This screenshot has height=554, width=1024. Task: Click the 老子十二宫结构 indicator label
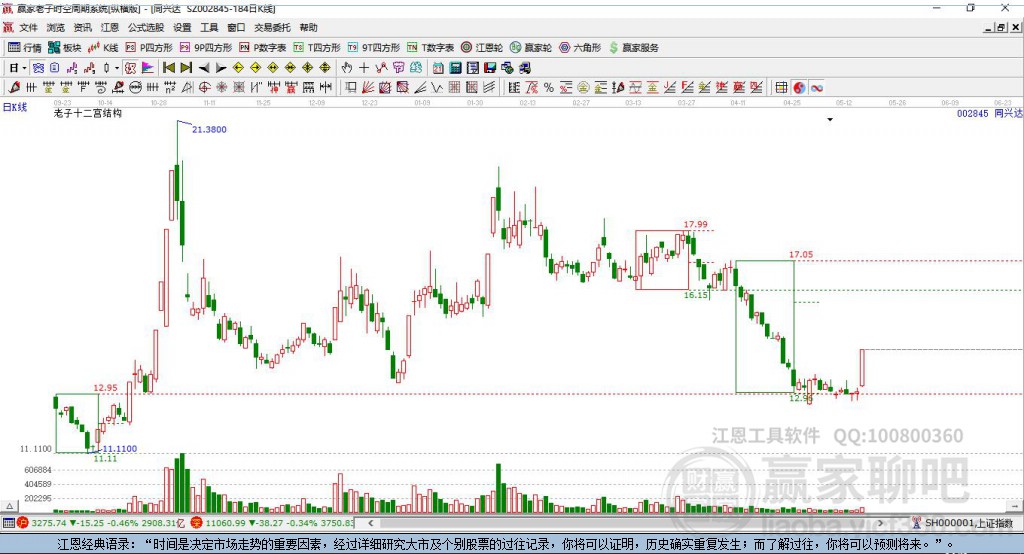pyautogui.click(x=88, y=113)
